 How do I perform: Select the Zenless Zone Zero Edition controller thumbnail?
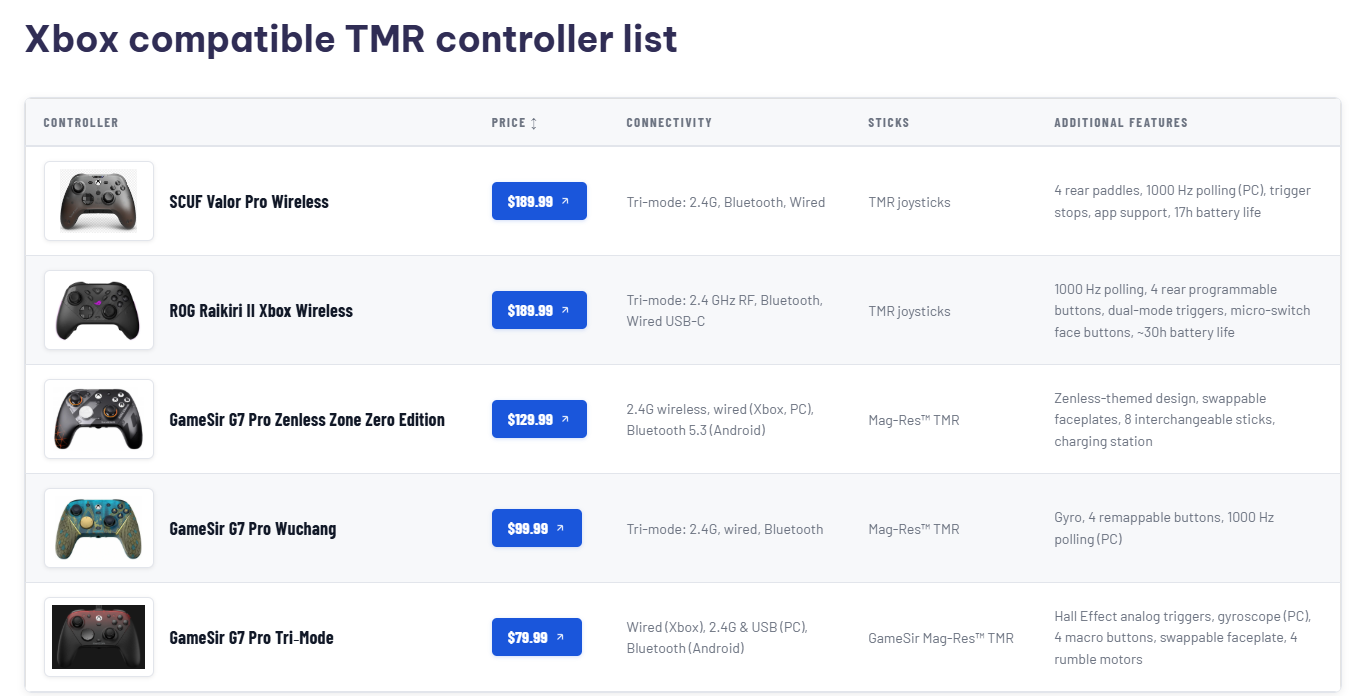point(99,419)
